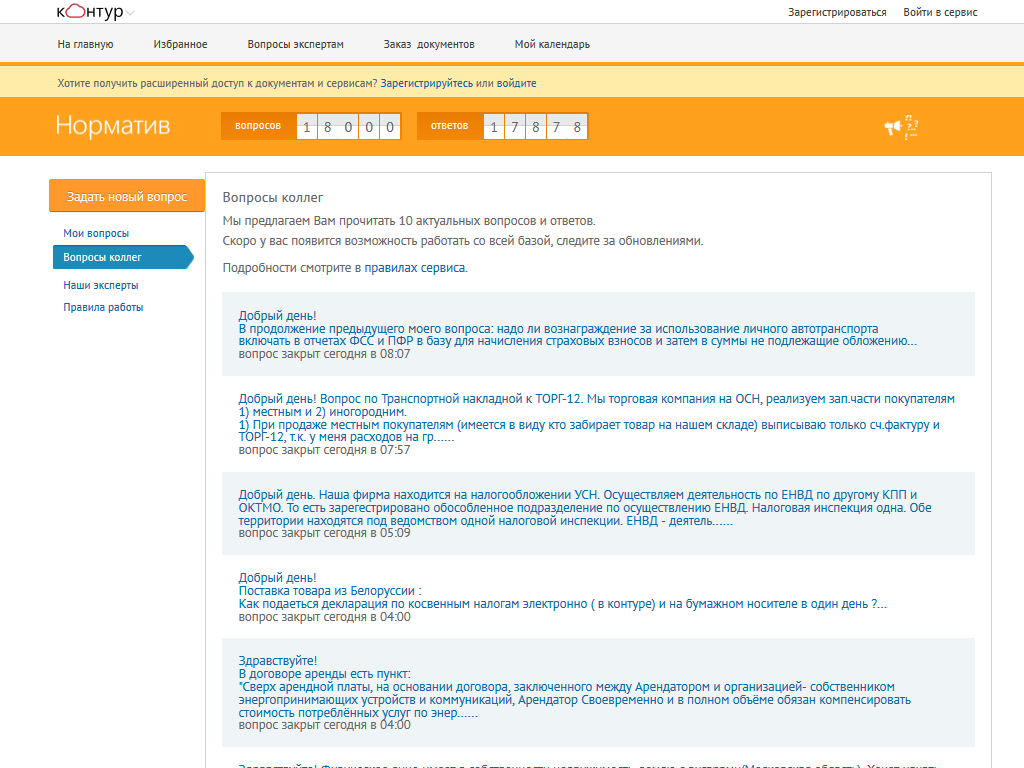Open the question about договоре аренды
The width and height of the screenshot is (1024, 768).
click(x=575, y=686)
